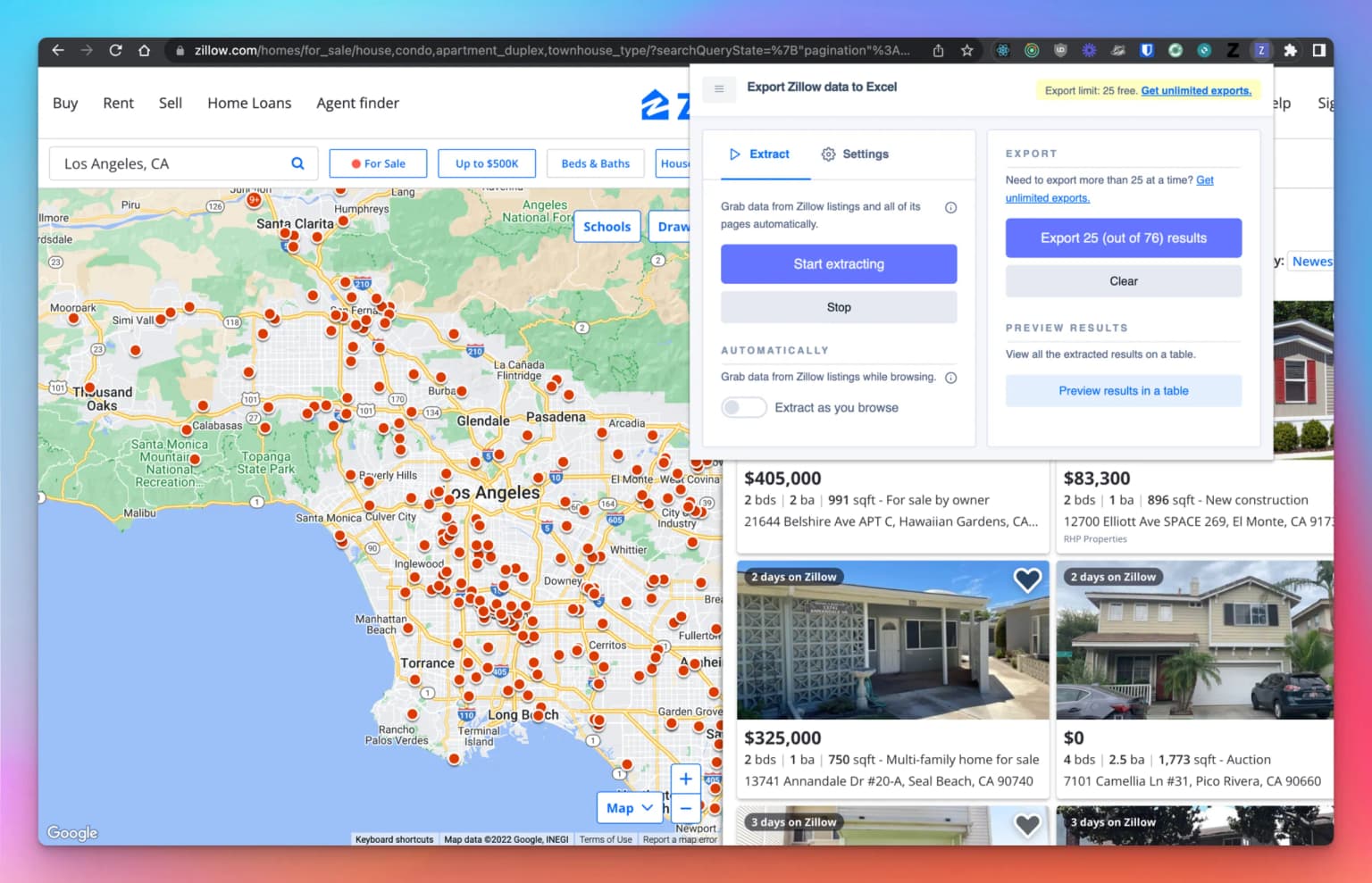
Task: Open the uBlock Origin shield extension
Action: click(1060, 51)
